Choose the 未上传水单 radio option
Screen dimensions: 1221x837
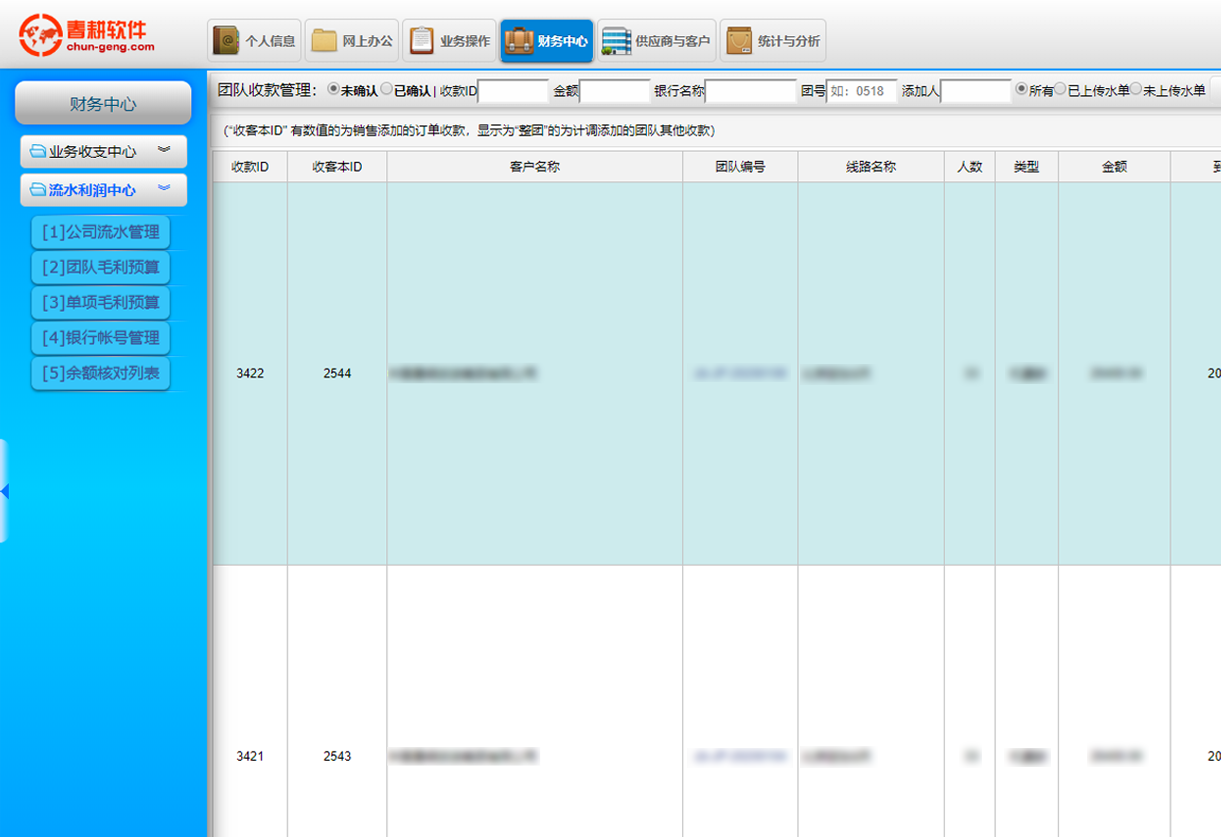pyautogui.click(x=1136, y=89)
